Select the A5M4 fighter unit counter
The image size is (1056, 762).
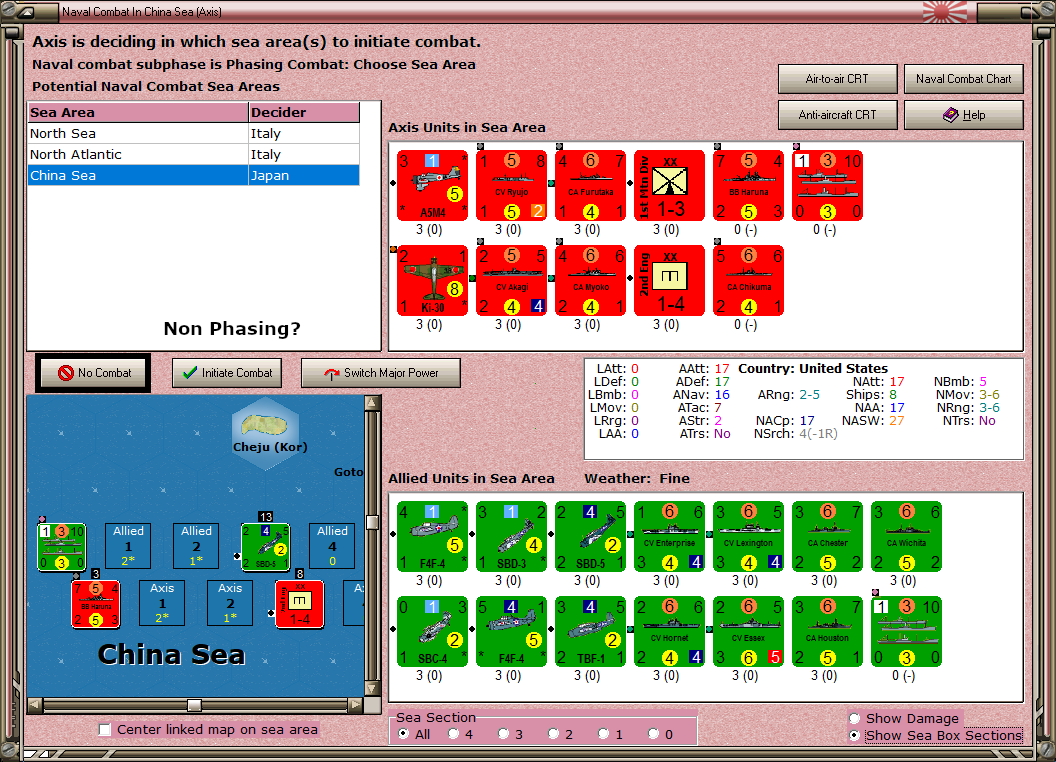click(x=432, y=185)
